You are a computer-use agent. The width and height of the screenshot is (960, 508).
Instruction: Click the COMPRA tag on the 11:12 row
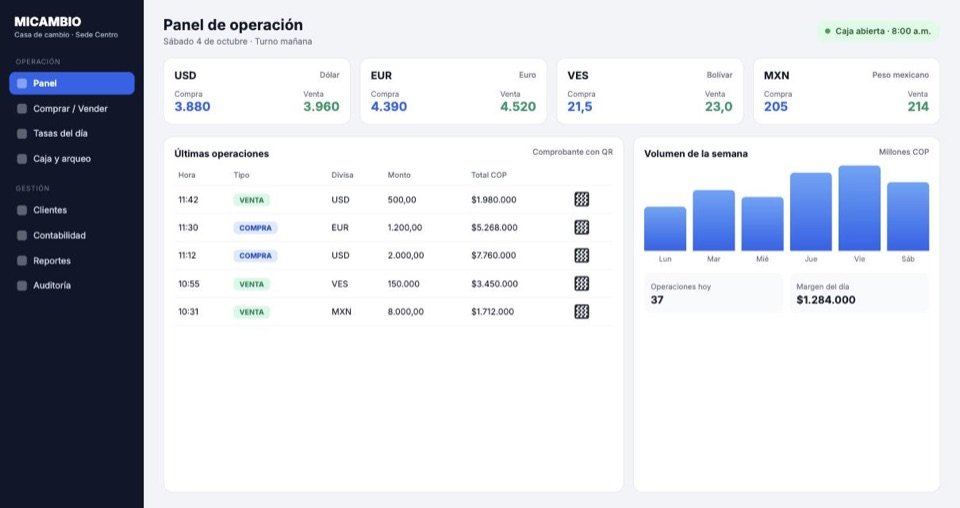pyautogui.click(x=255, y=256)
